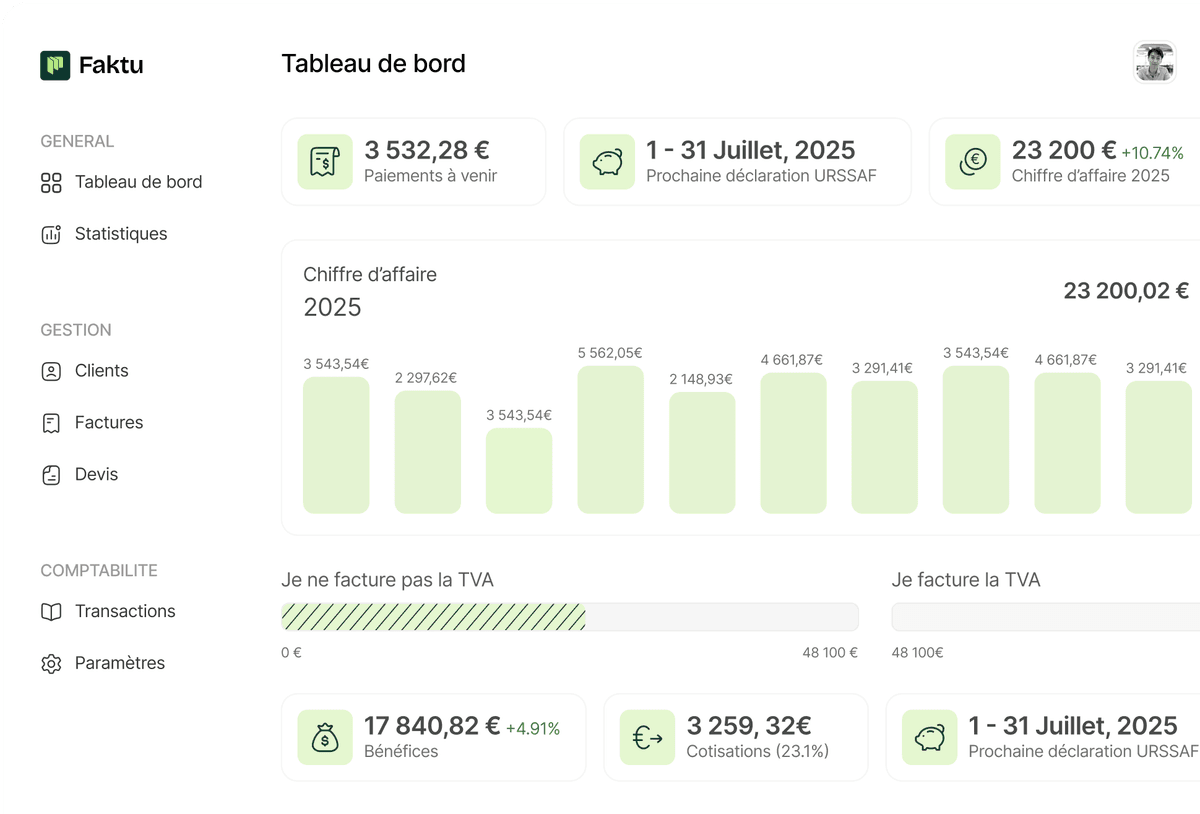This screenshot has height=814, width=1200.
Task: Select the euro arrow icon on the Cotisations card
Action: [x=646, y=737]
